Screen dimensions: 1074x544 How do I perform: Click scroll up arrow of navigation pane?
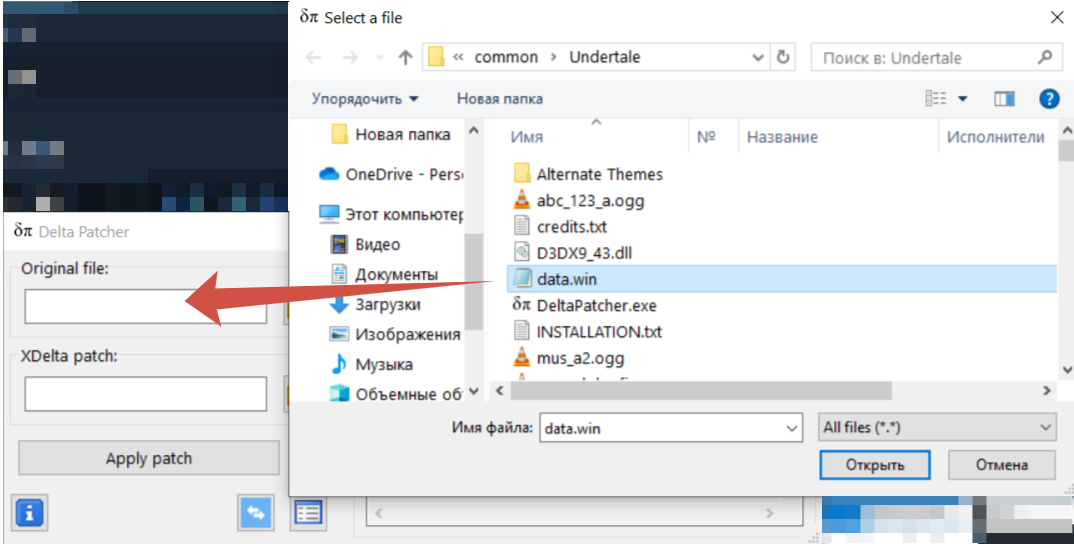(474, 129)
